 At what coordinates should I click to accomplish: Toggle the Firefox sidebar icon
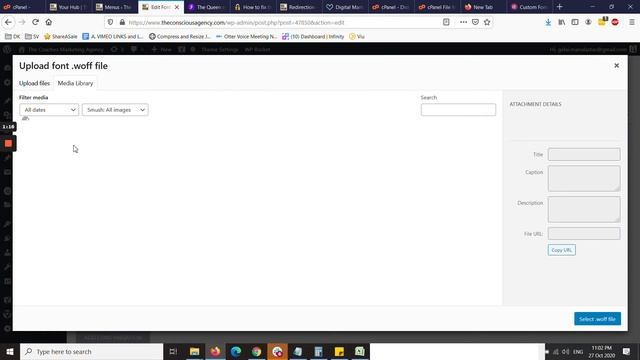click(575, 22)
